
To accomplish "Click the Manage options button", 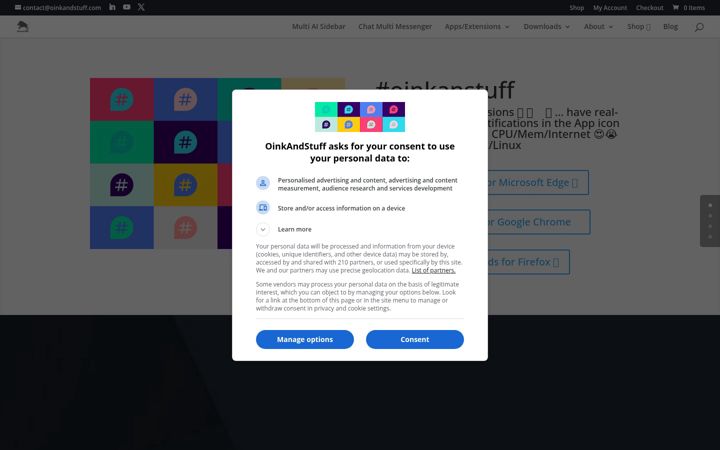I will (x=305, y=339).
